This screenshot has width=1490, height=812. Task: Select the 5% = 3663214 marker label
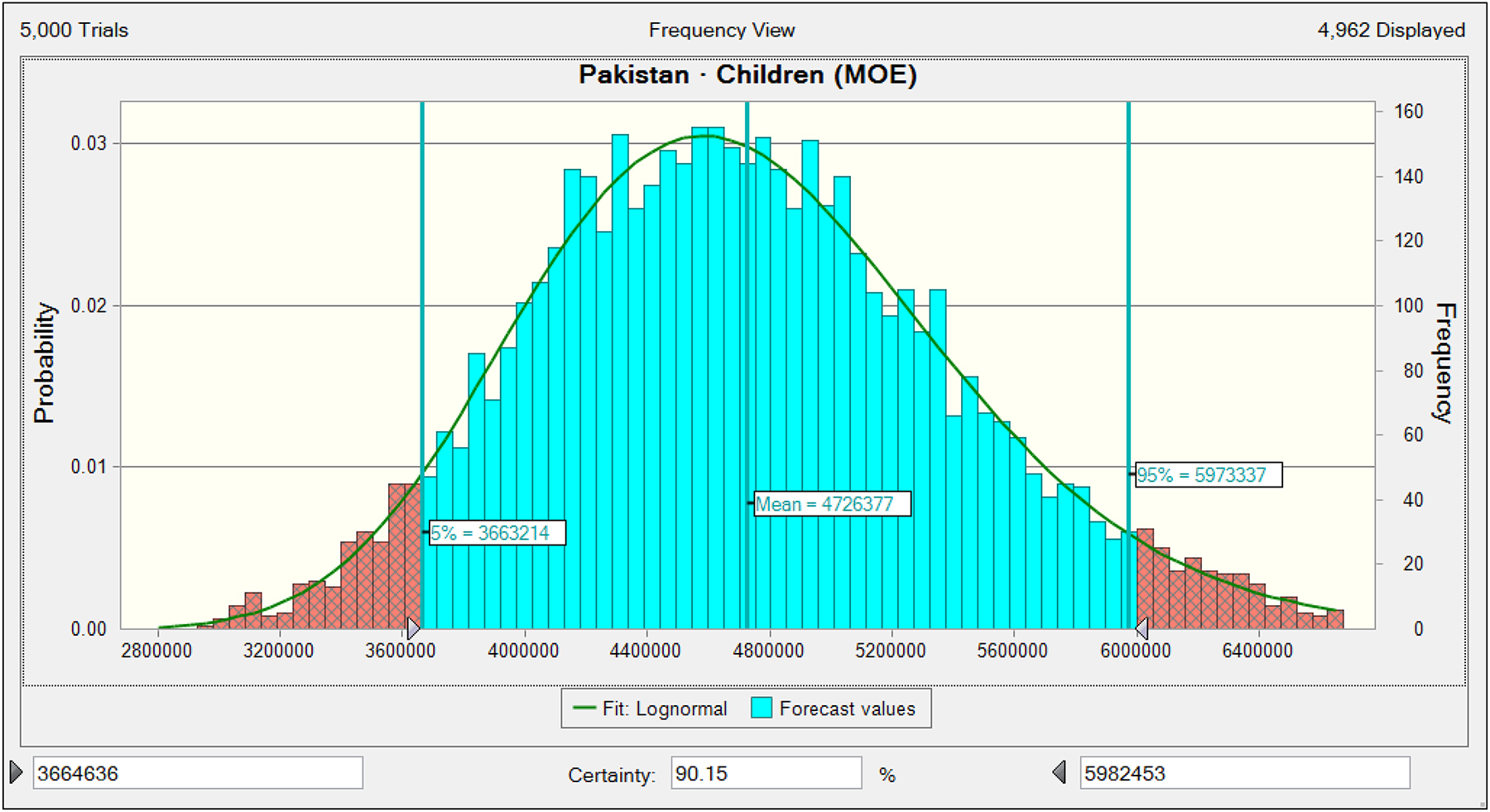497,533
